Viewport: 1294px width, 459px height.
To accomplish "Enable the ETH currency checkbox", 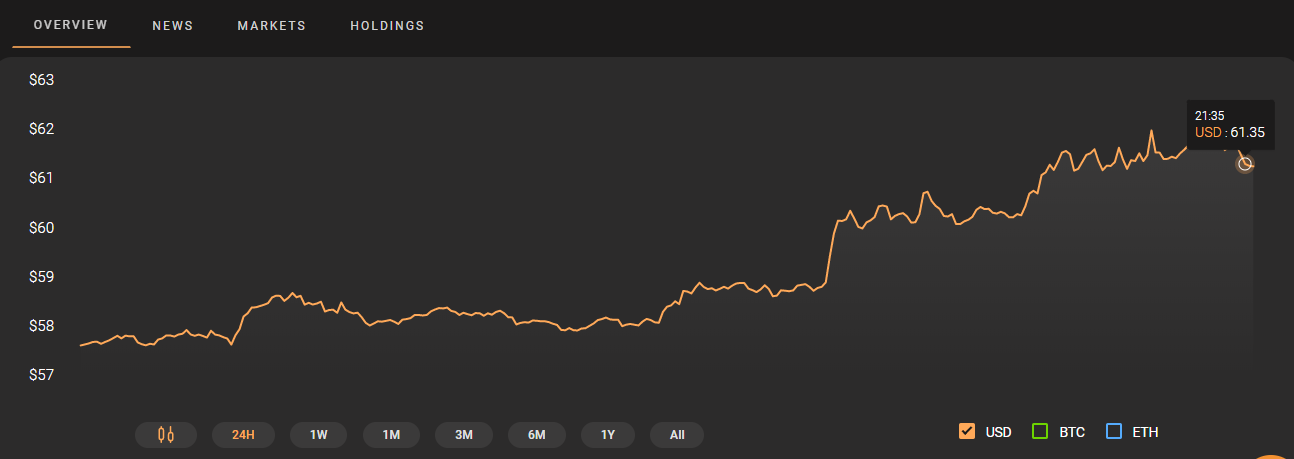I will coord(1113,432).
